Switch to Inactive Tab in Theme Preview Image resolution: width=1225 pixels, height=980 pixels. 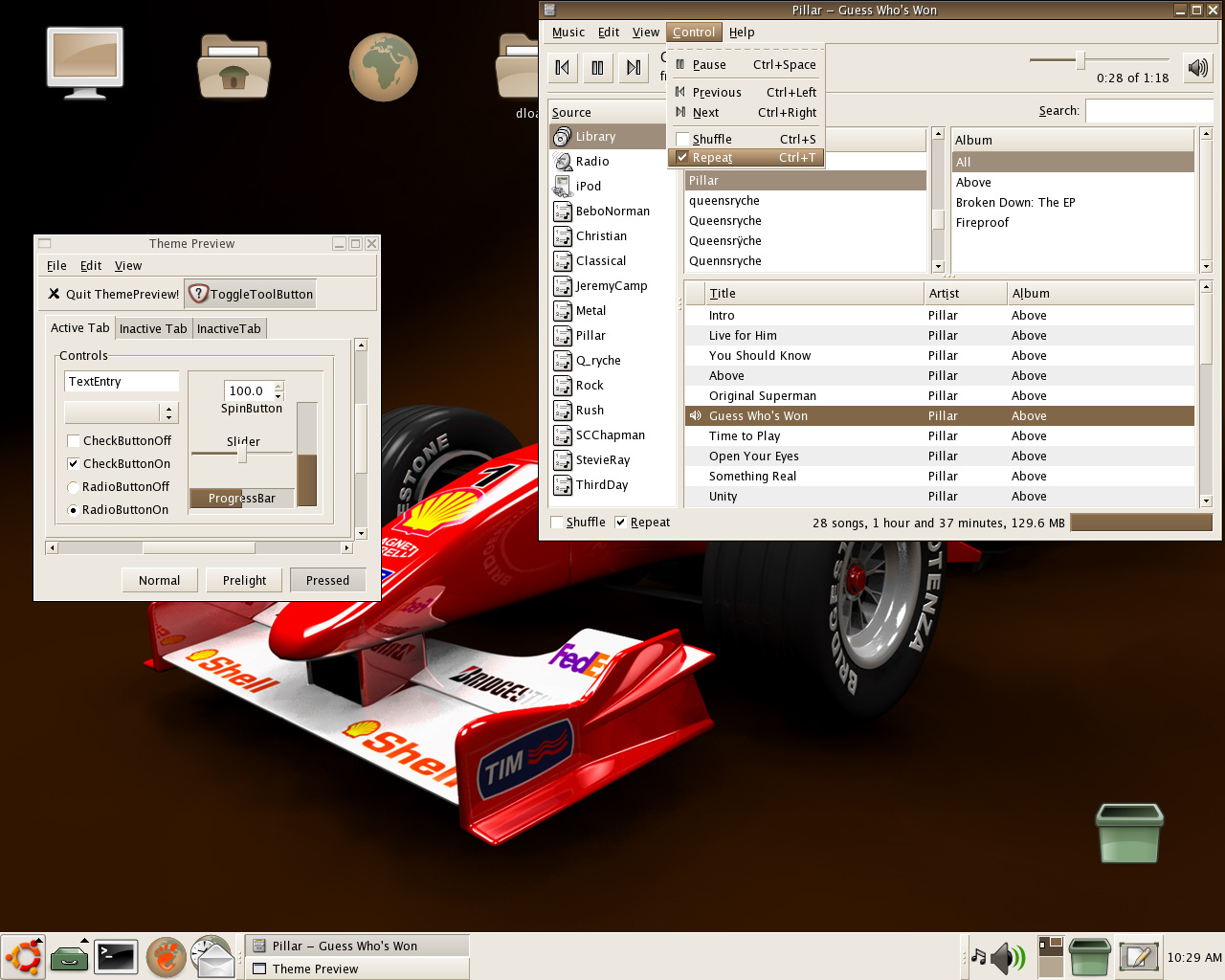[153, 329]
